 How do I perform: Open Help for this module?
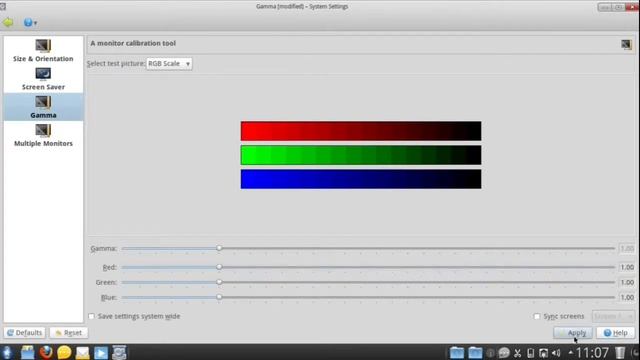[x=616, y=333]
